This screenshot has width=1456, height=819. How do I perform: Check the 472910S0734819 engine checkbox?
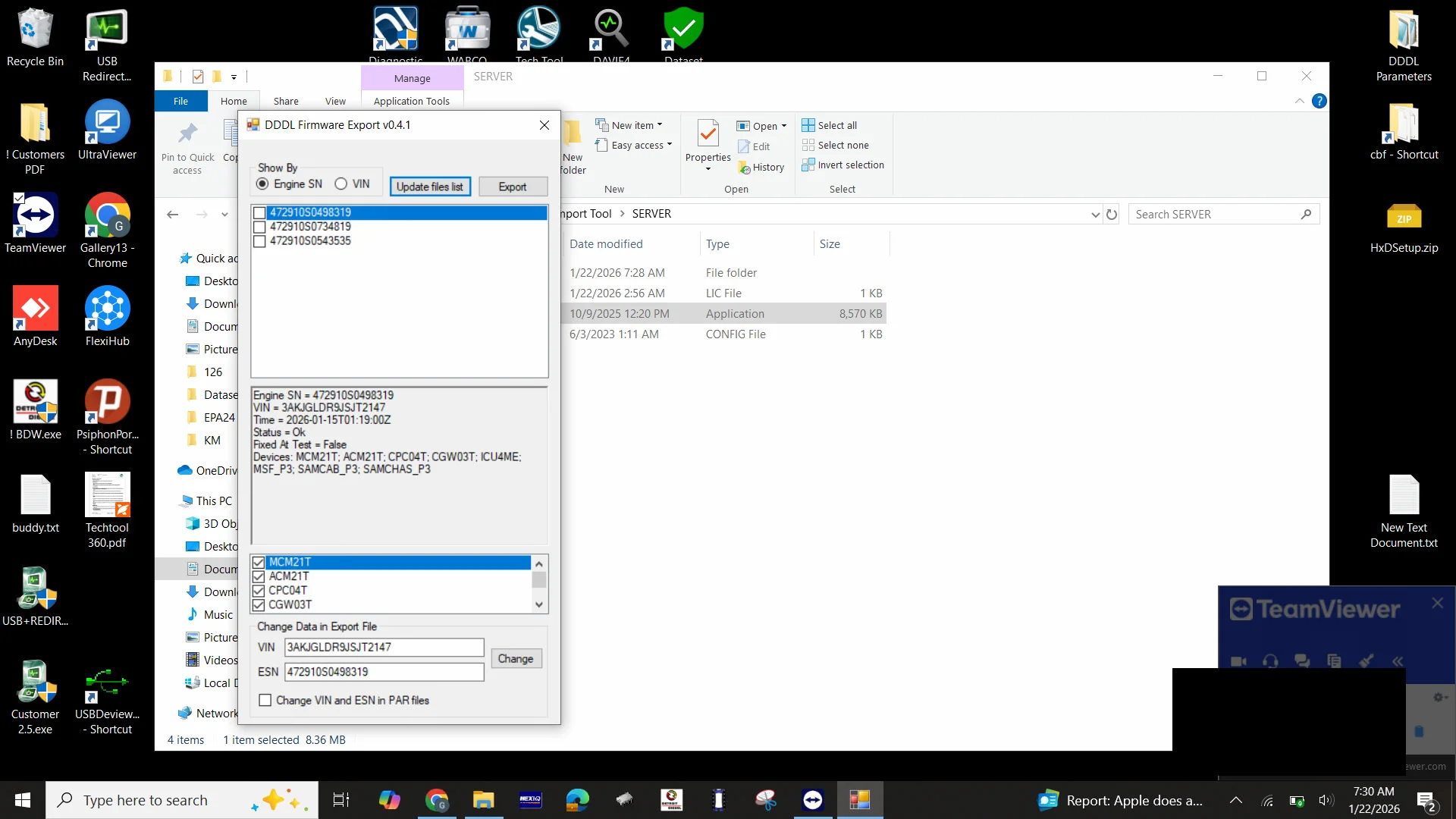tap(259, 227)
